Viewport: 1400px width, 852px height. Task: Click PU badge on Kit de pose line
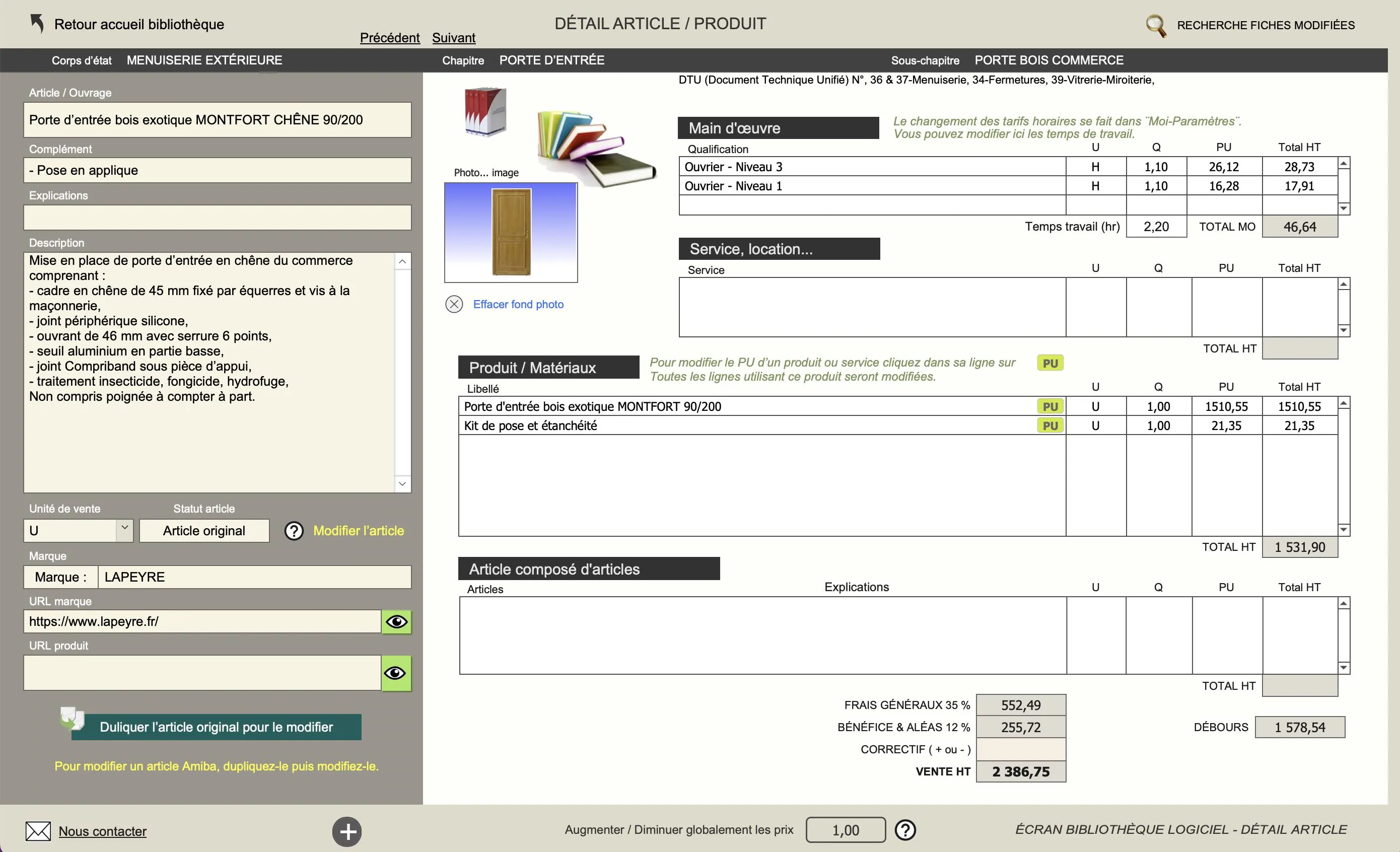click(1049, 425)
